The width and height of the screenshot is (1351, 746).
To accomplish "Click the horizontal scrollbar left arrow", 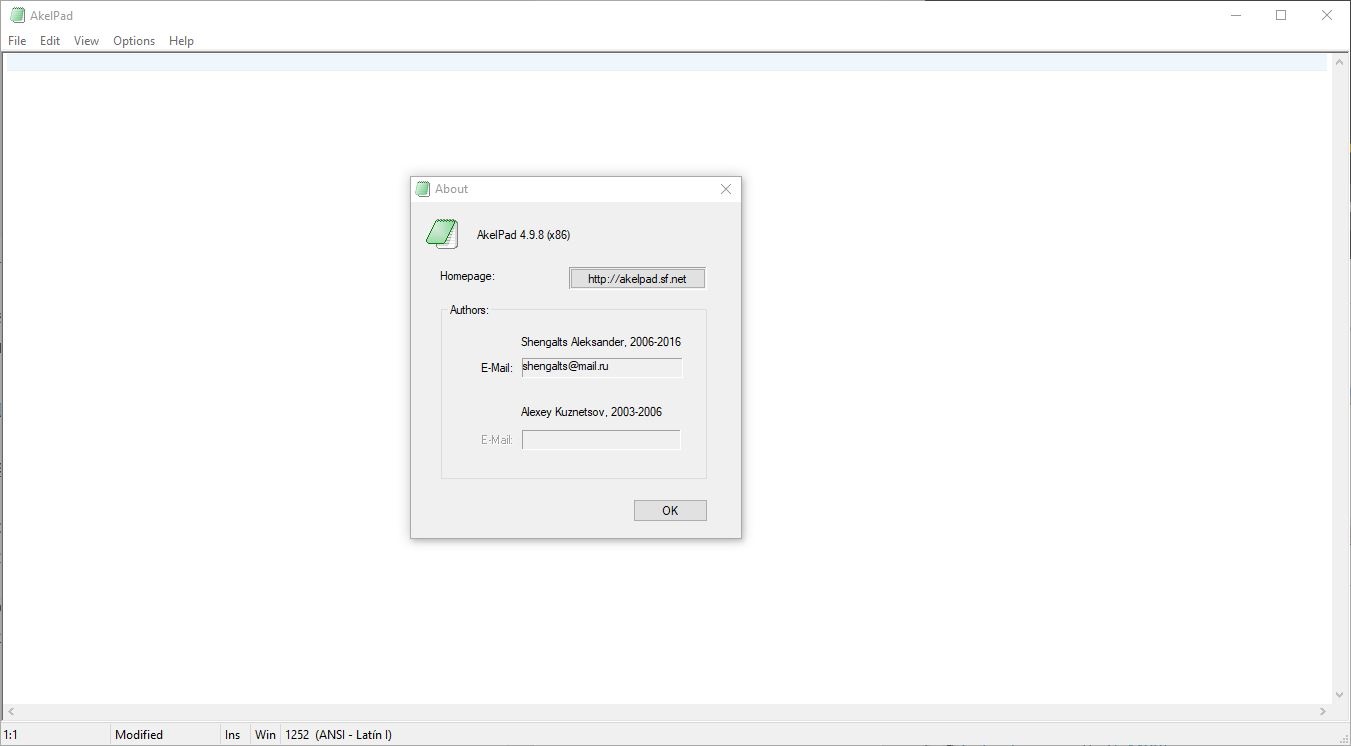I will pyautogui.click(x=11, y=712).
